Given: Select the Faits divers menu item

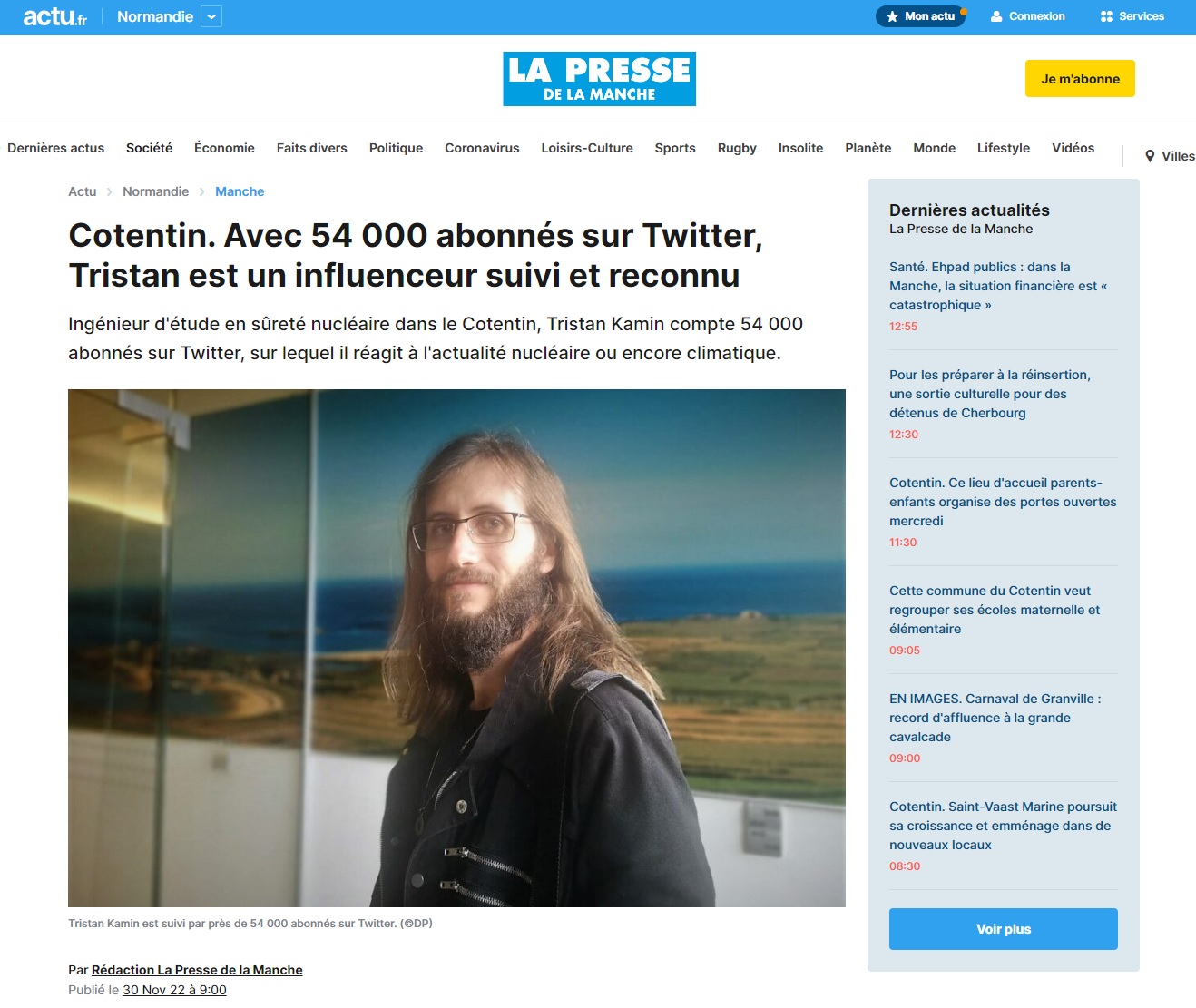Looking at the screenshot, I should pos(312,148).
